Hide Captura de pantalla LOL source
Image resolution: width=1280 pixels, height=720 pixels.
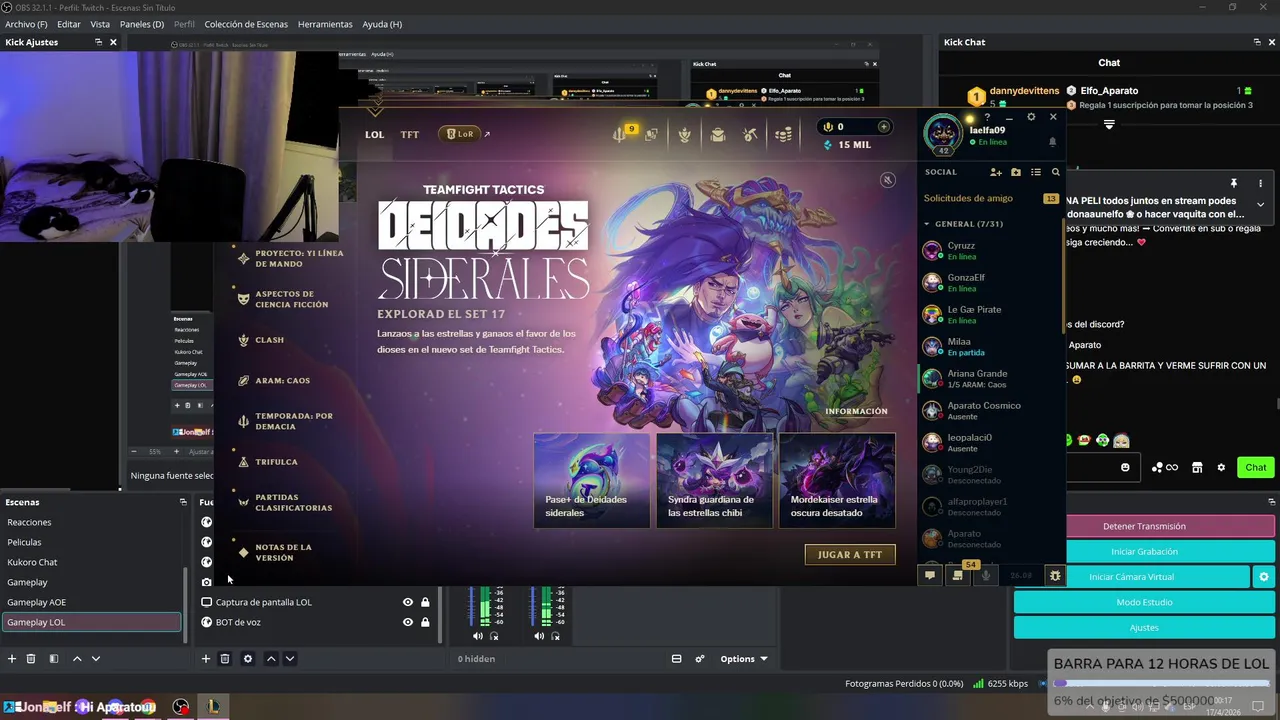[408, 602]
